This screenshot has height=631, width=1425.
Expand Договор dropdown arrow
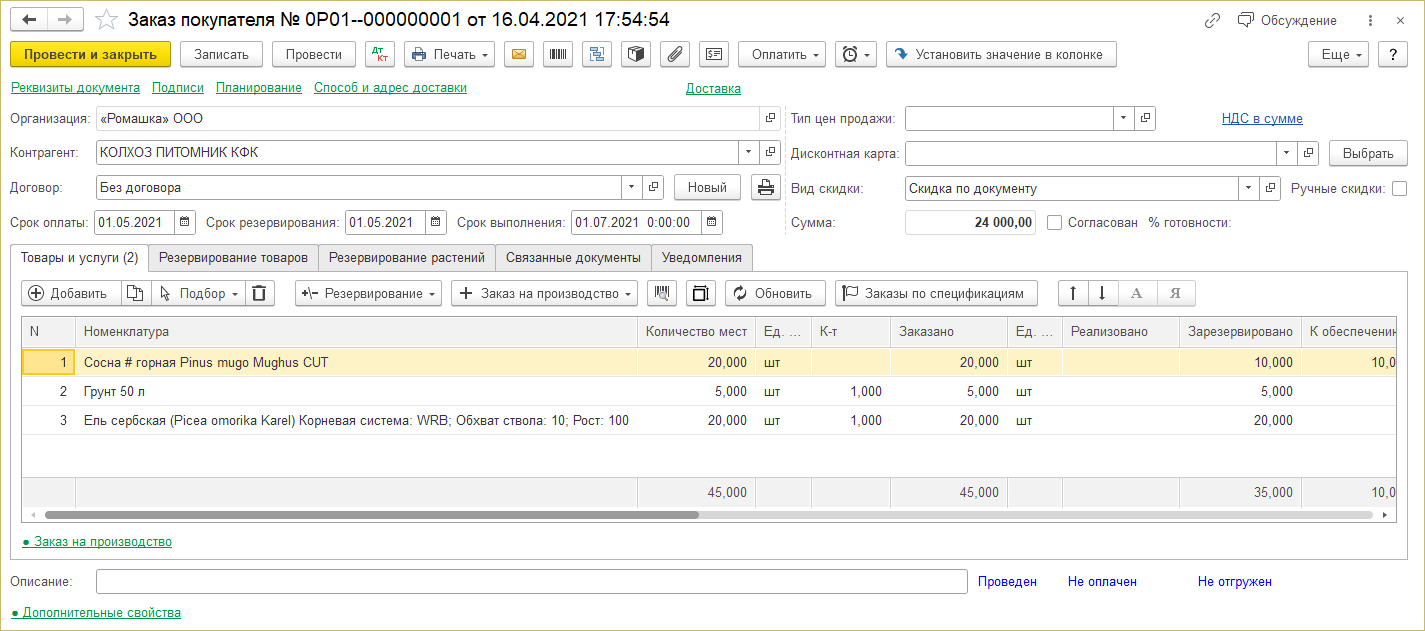(x=631, y=187)
